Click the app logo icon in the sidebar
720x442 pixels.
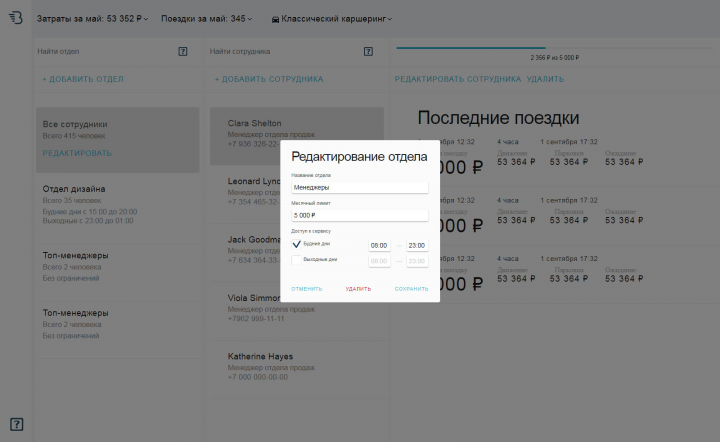coord(16,18)
